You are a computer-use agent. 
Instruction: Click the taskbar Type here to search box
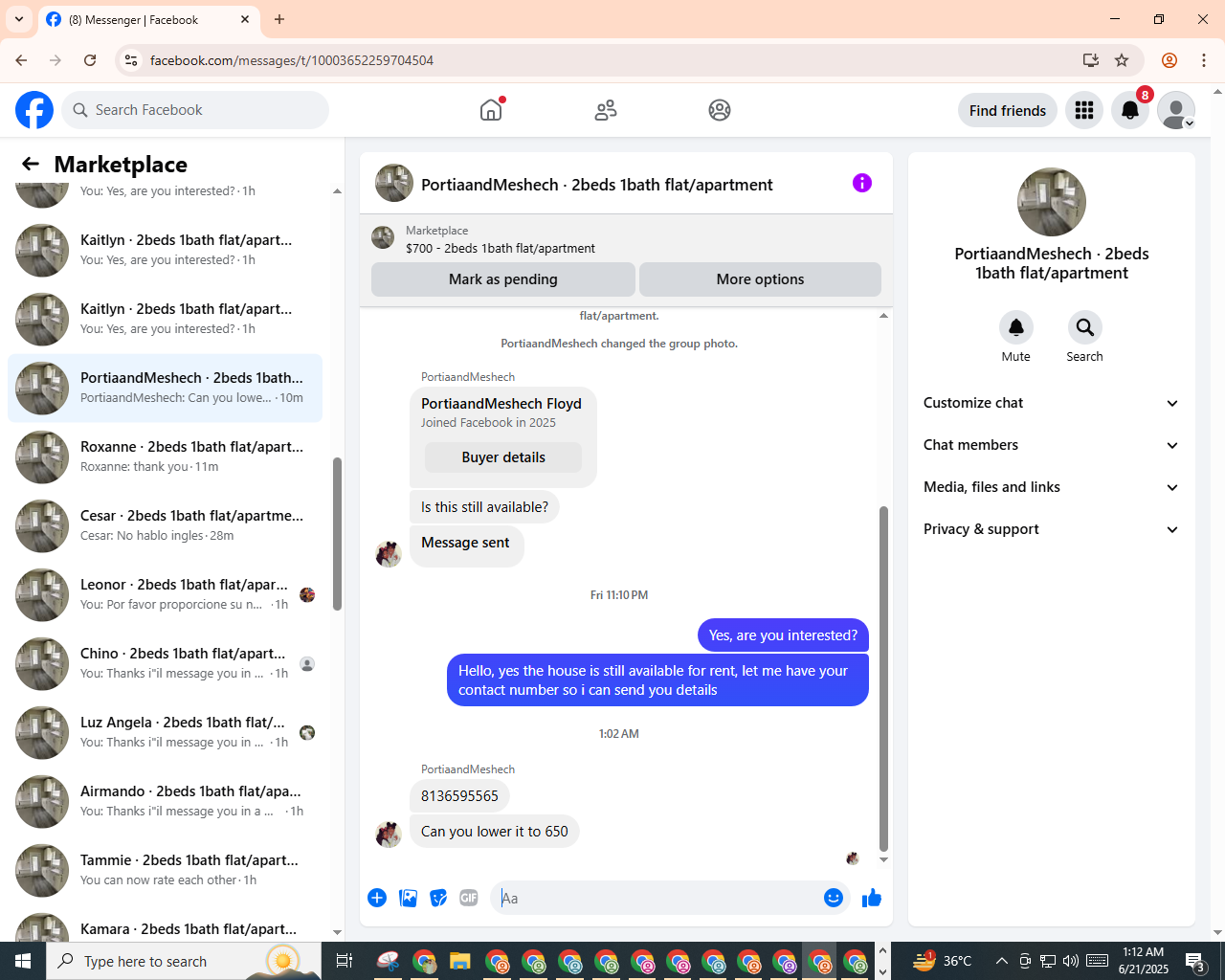pyautogui.click(x=184, y=961)
